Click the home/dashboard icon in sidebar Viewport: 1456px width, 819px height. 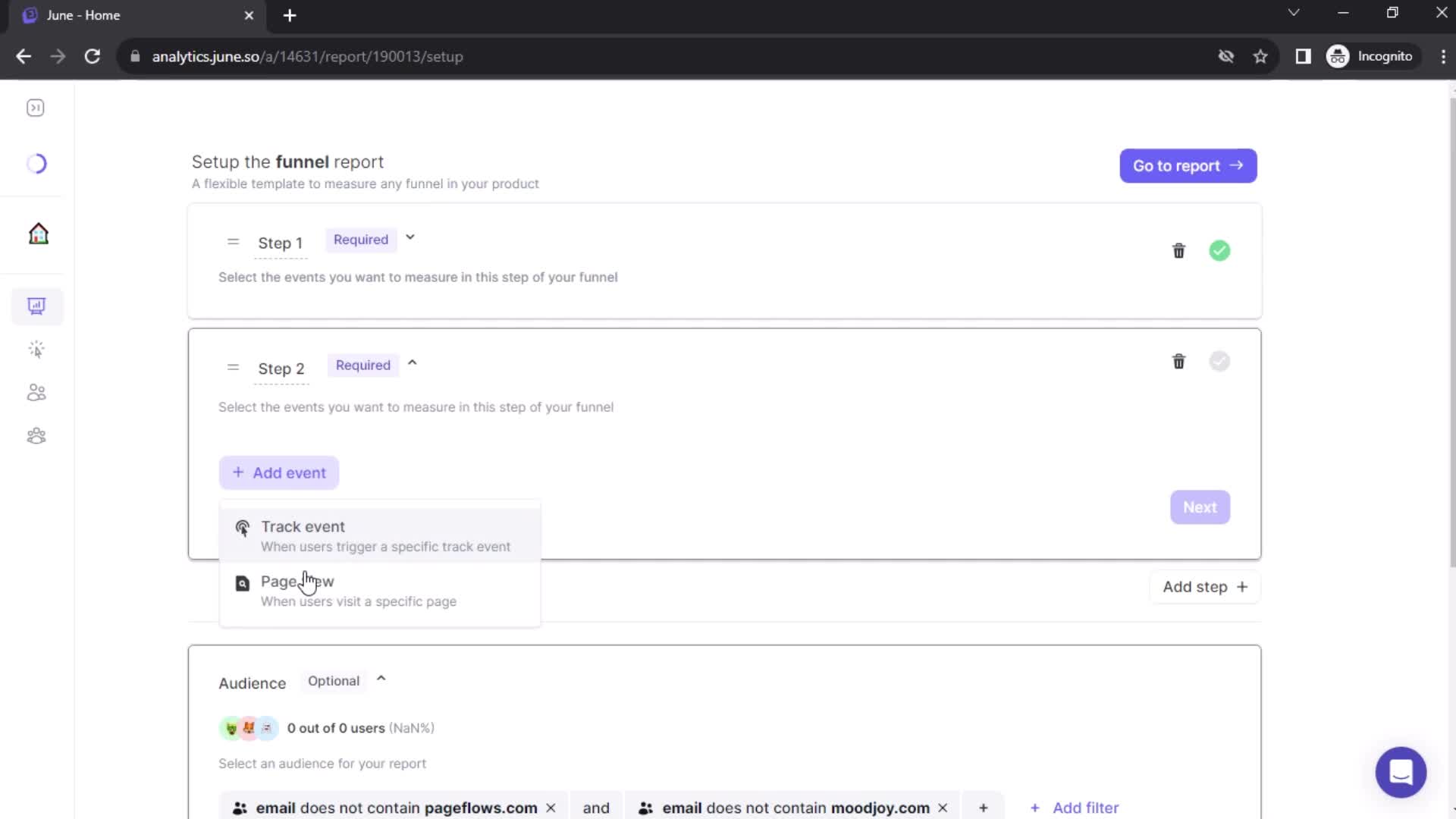tap(37, 233)
